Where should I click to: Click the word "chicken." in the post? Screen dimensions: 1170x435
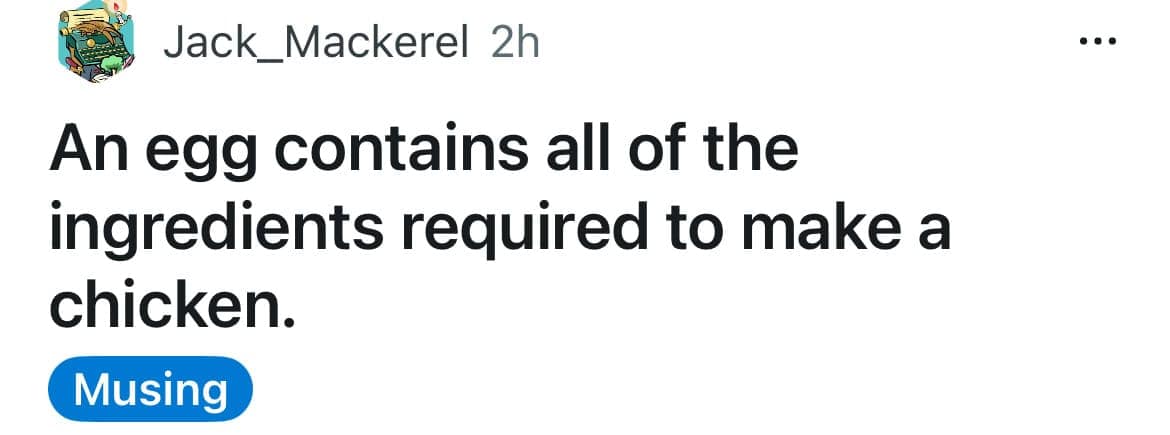174,307
